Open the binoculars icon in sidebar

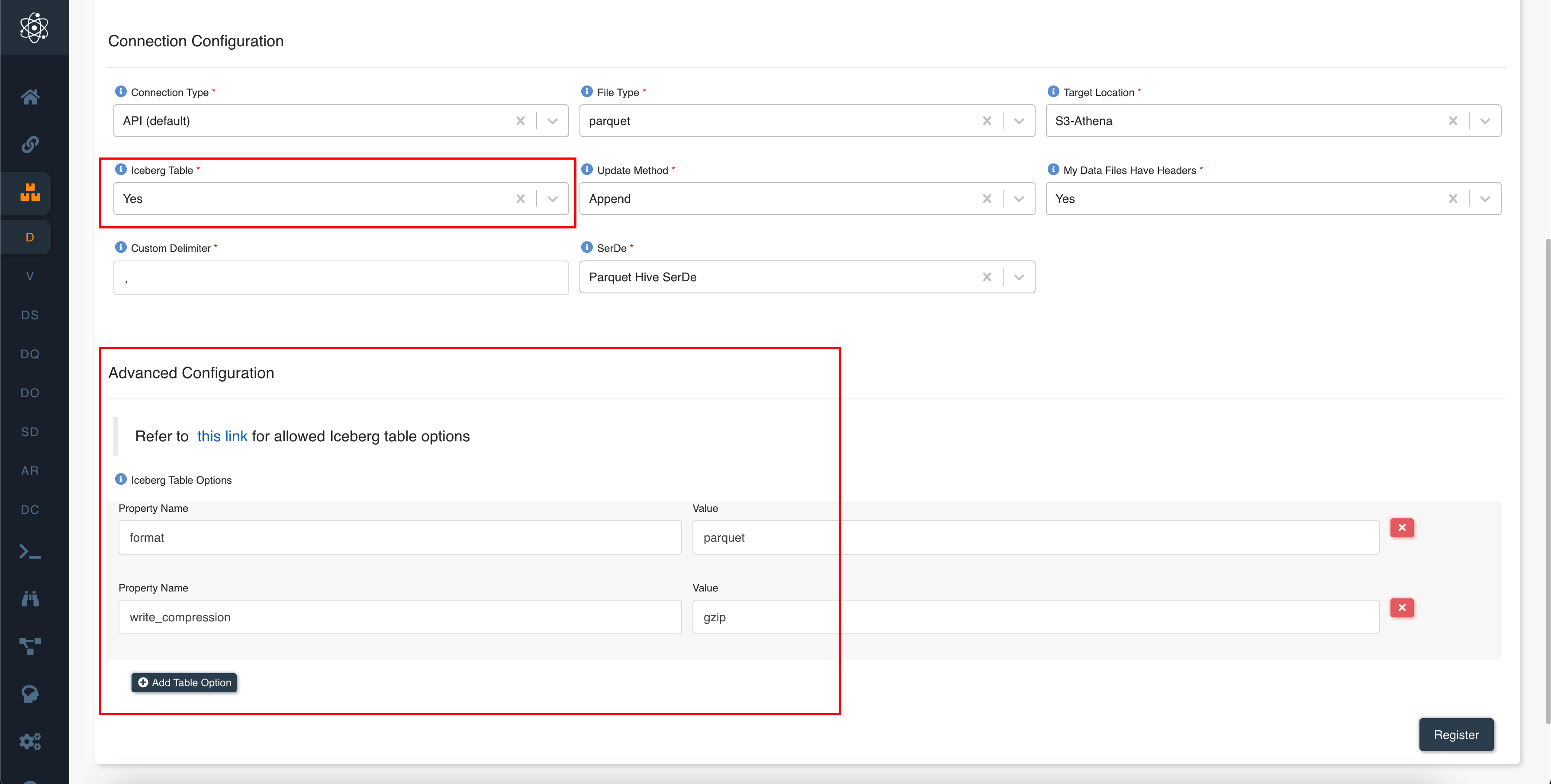coord(30,598)
